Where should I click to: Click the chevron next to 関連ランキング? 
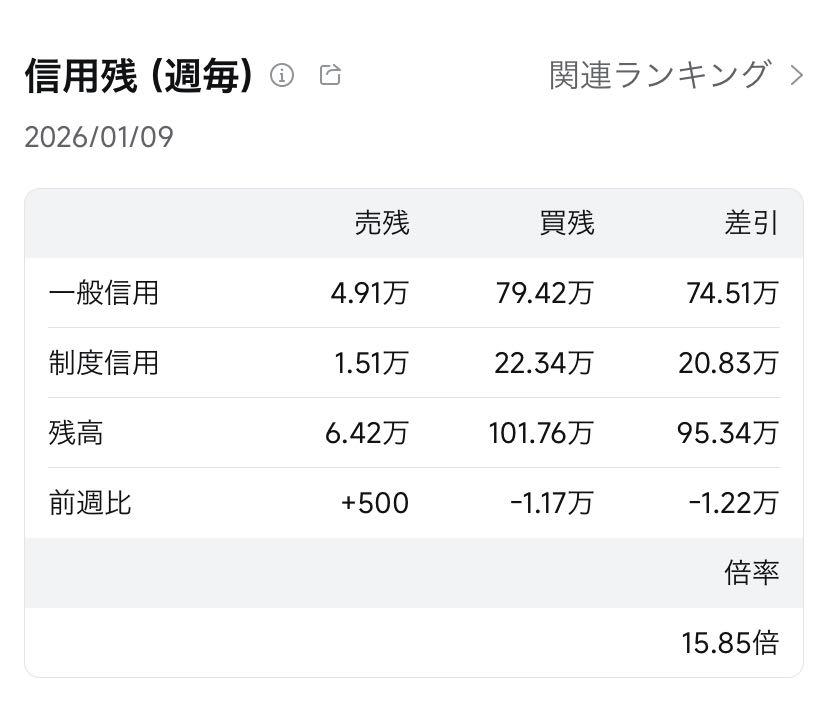[795, 74]
